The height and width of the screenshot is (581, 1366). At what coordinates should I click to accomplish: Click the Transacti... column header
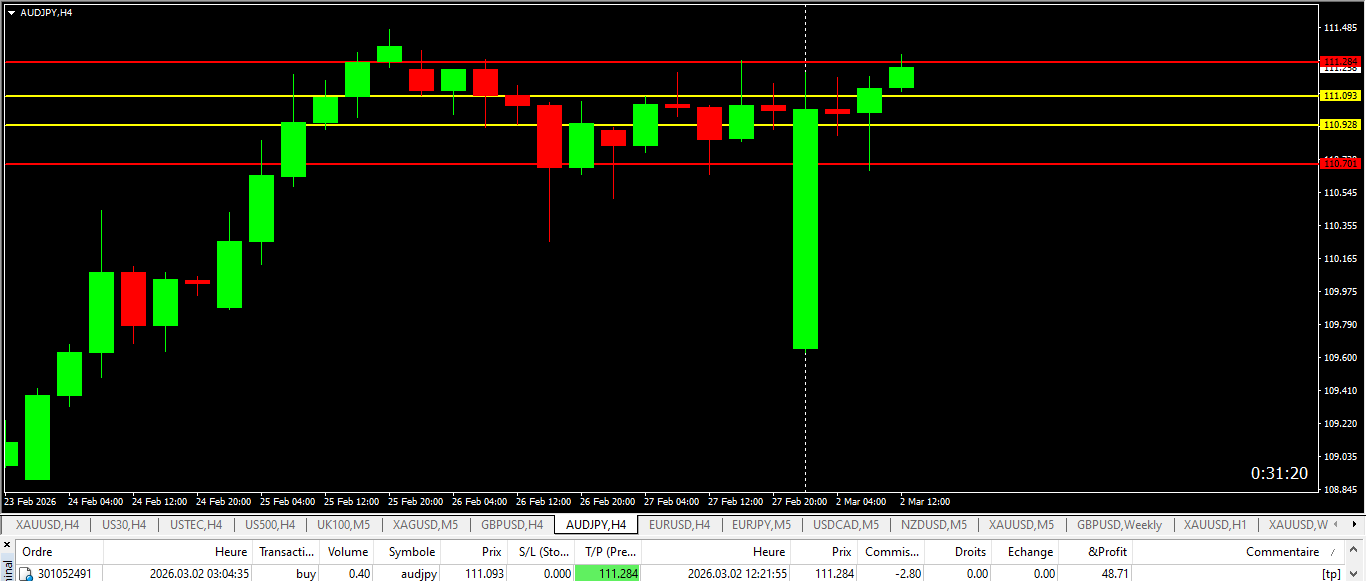(x=286, y=552)
